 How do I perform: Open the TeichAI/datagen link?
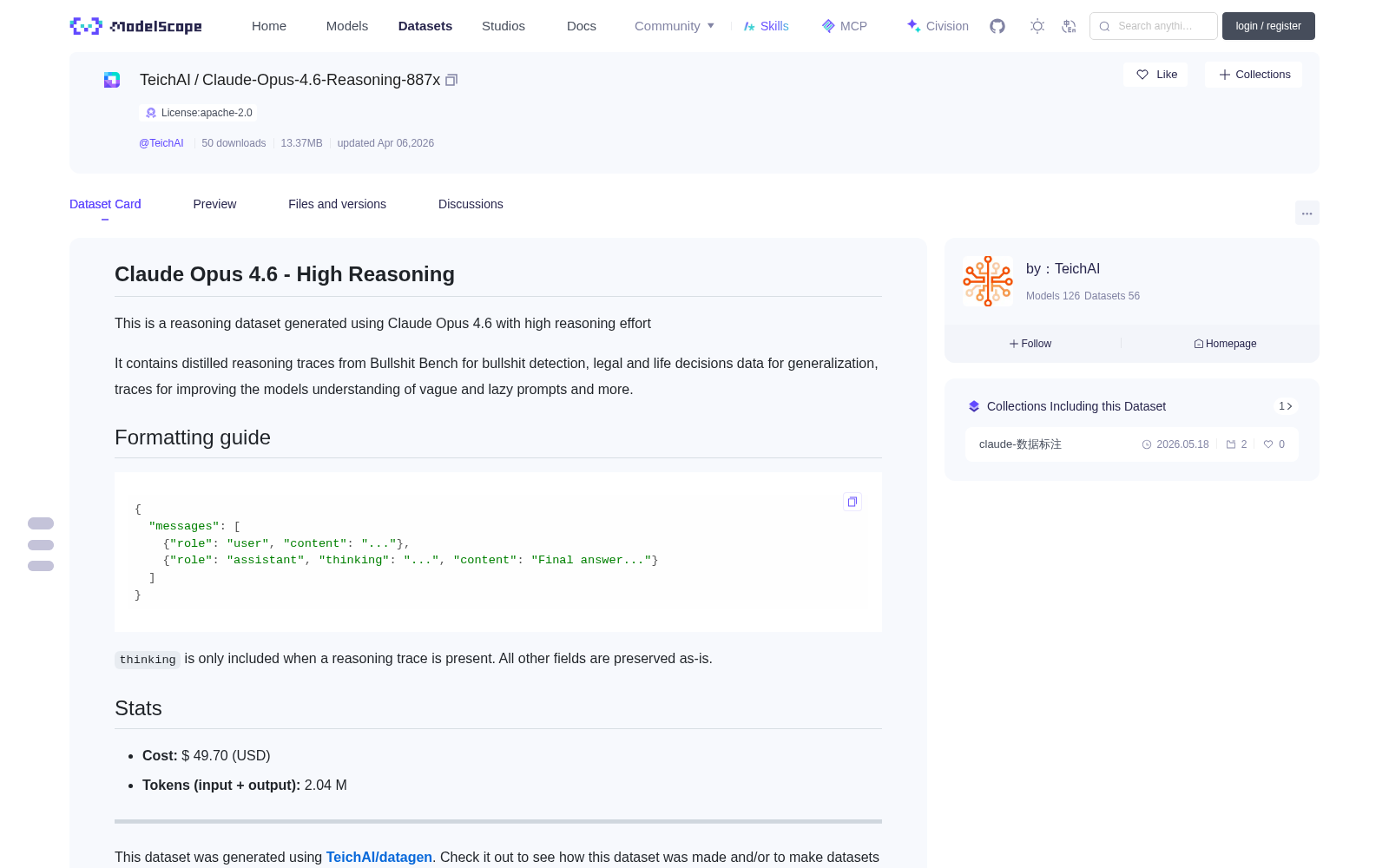[379, 857]
